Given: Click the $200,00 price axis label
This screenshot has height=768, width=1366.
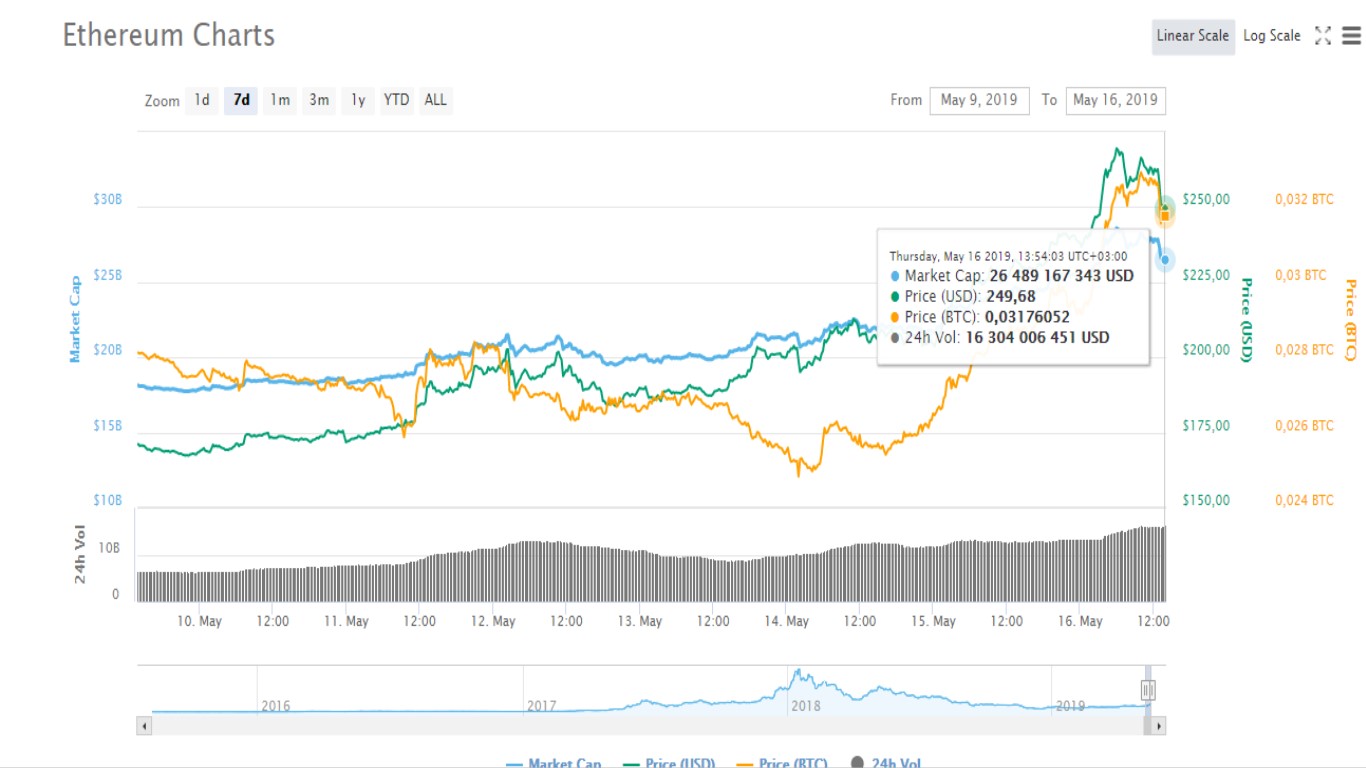Looking at the screenshot, I should point(1206,350).
